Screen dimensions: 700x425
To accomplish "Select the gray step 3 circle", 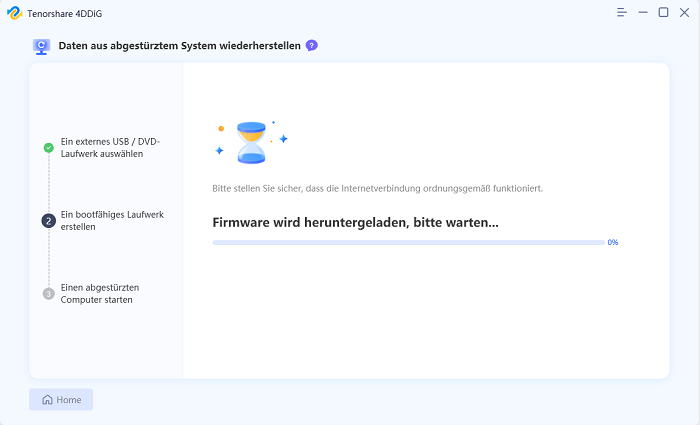I will (x=48, y=294).
